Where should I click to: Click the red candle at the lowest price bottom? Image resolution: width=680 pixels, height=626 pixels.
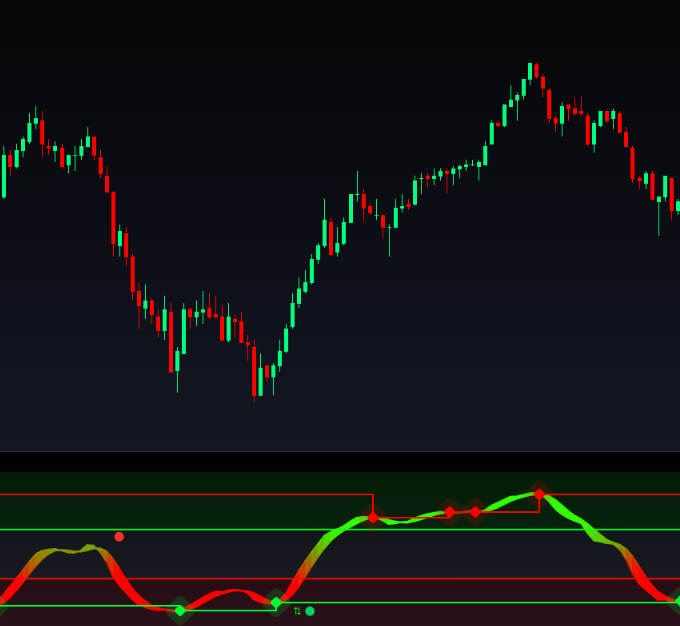pyautogui.click(x=254, y=372)
